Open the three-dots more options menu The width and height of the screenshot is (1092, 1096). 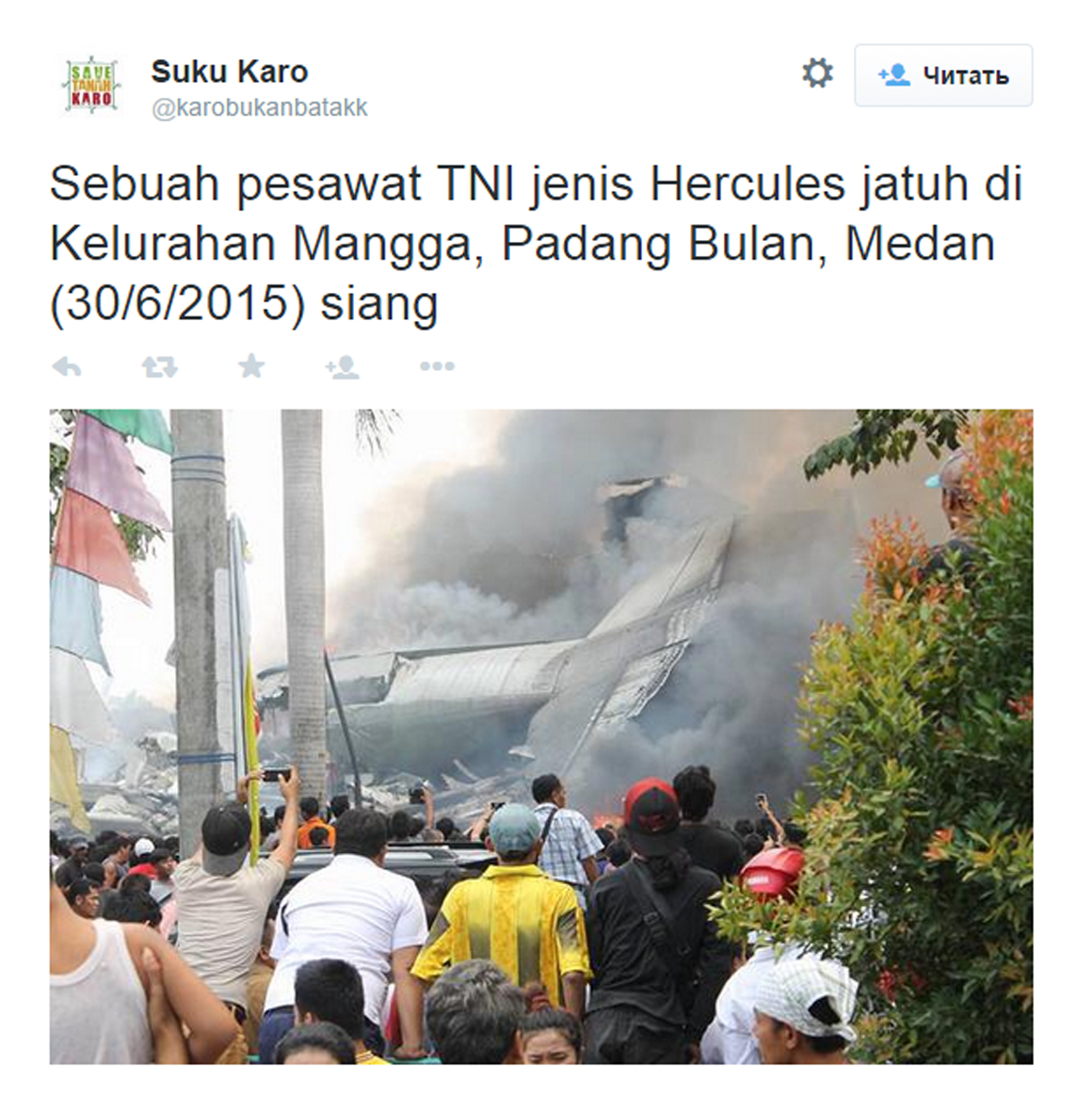(x=438, y=366)
